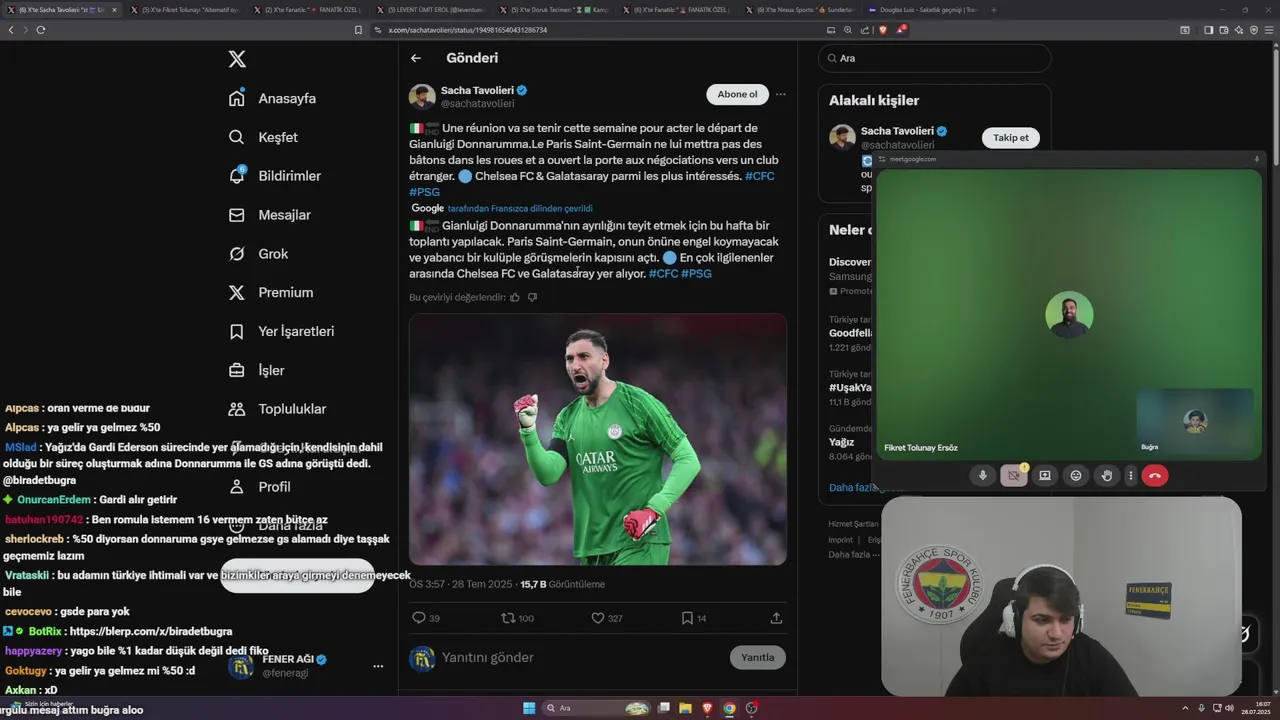Open Goodfellas trending topic
The height and width of the screenshot is (720, 1280).
click(850, 333)
